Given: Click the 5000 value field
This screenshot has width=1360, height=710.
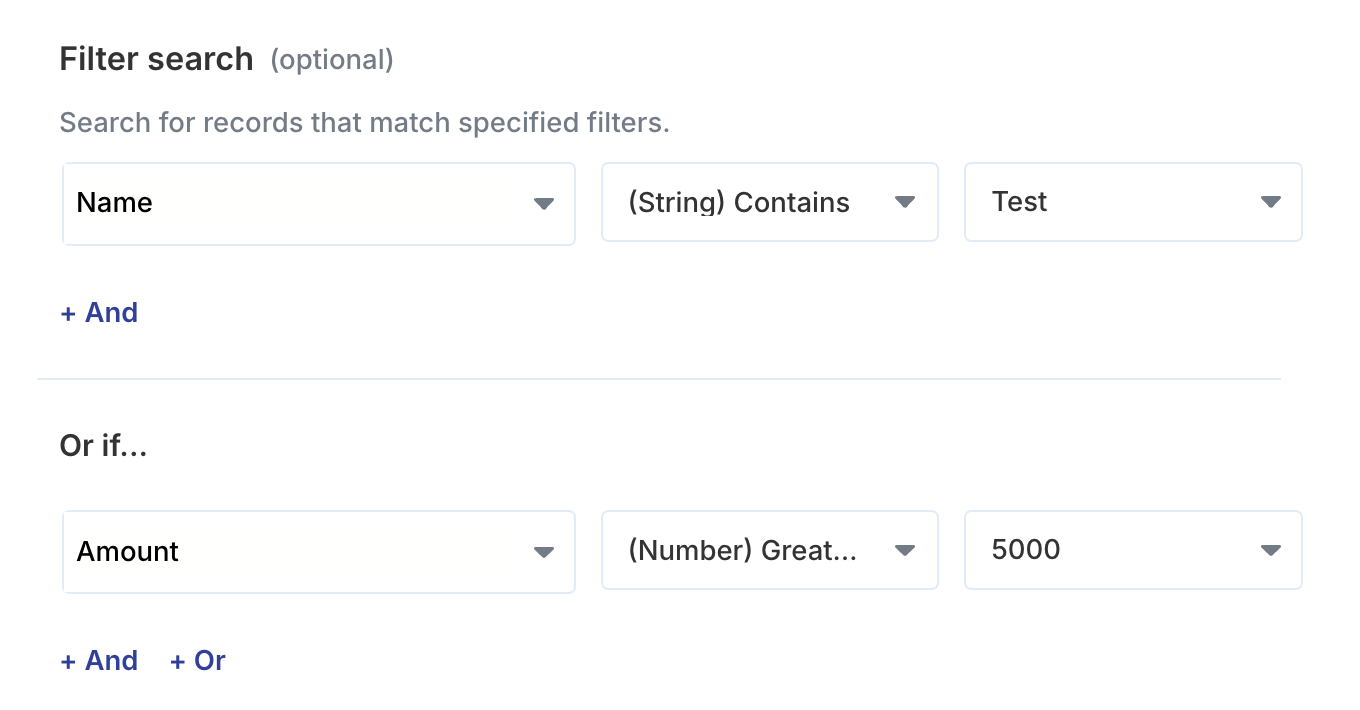Looking at the screenshot, I should pos(1110,551).
